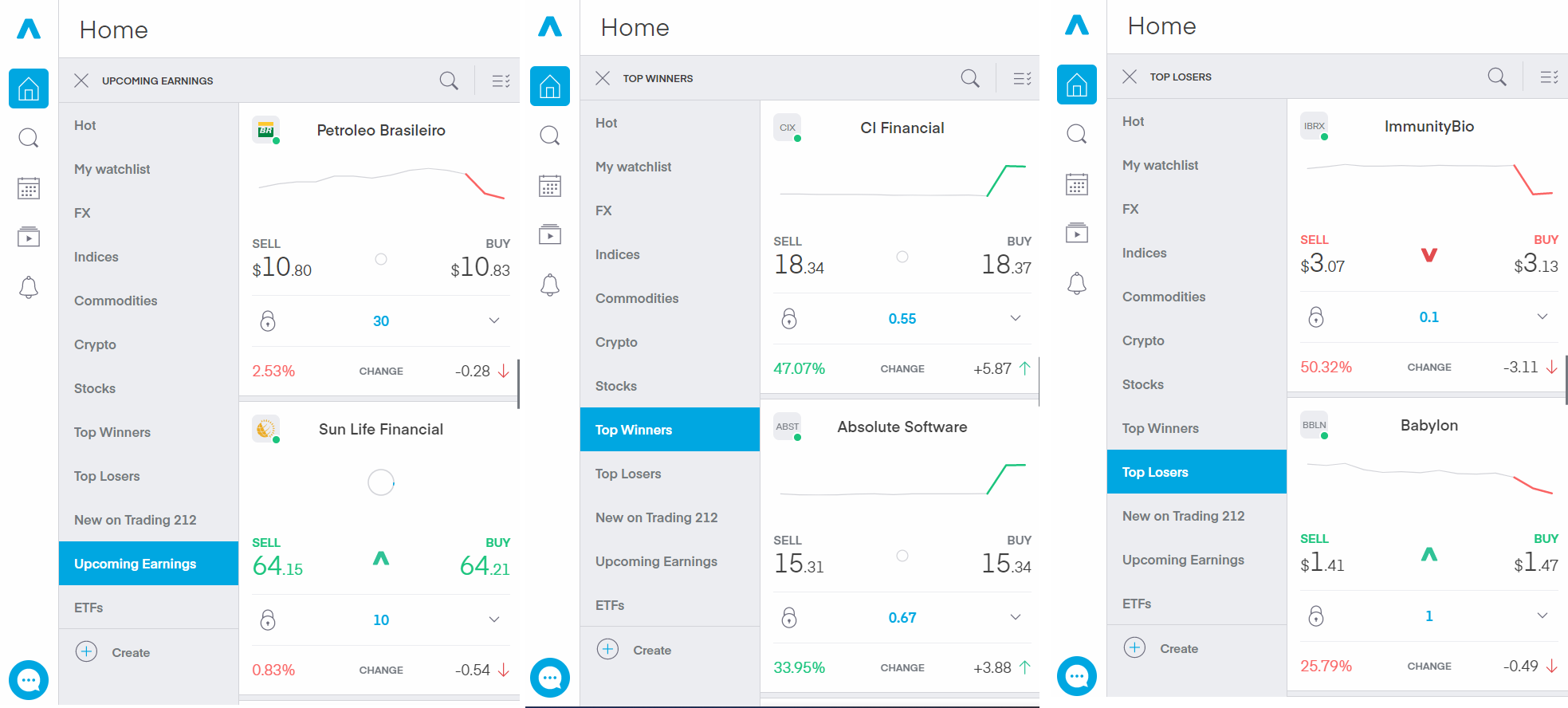Click SELL 64.15 on Sun Life Financial

pos(277,558)
